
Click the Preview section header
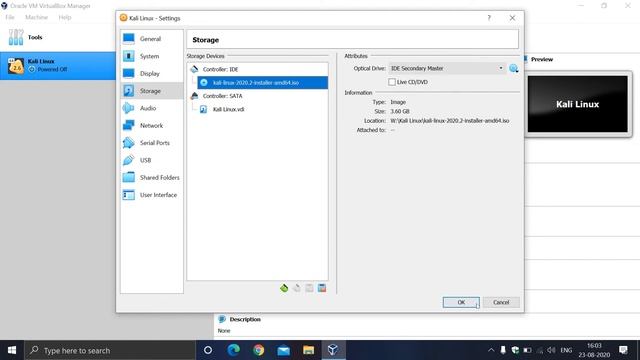tap(542, 60)
